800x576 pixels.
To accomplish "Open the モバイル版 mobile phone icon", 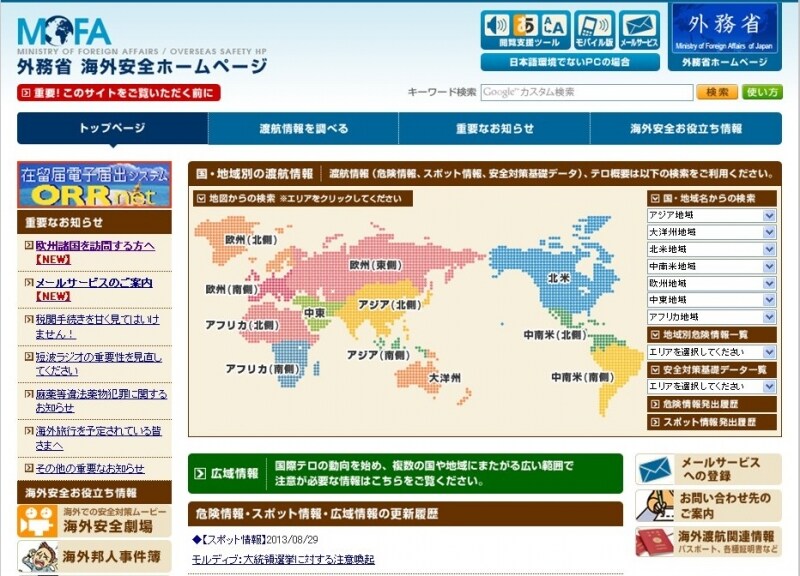I will [x=594, y=30].
